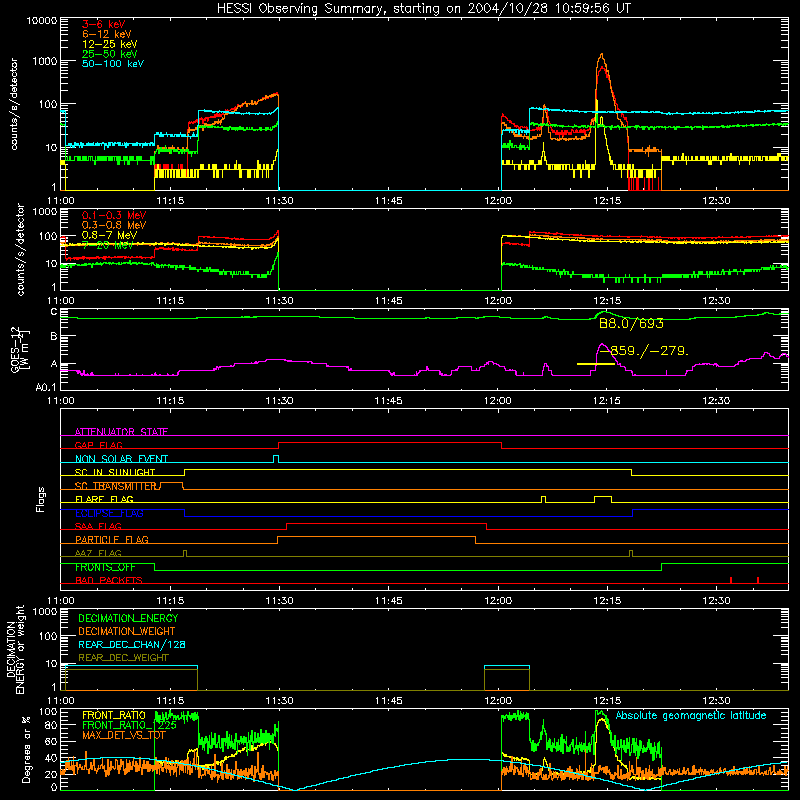Select the DECIMATION_ENERGY legend label
The height and width of the screenshot is (800, 800).
click(128, 618)
